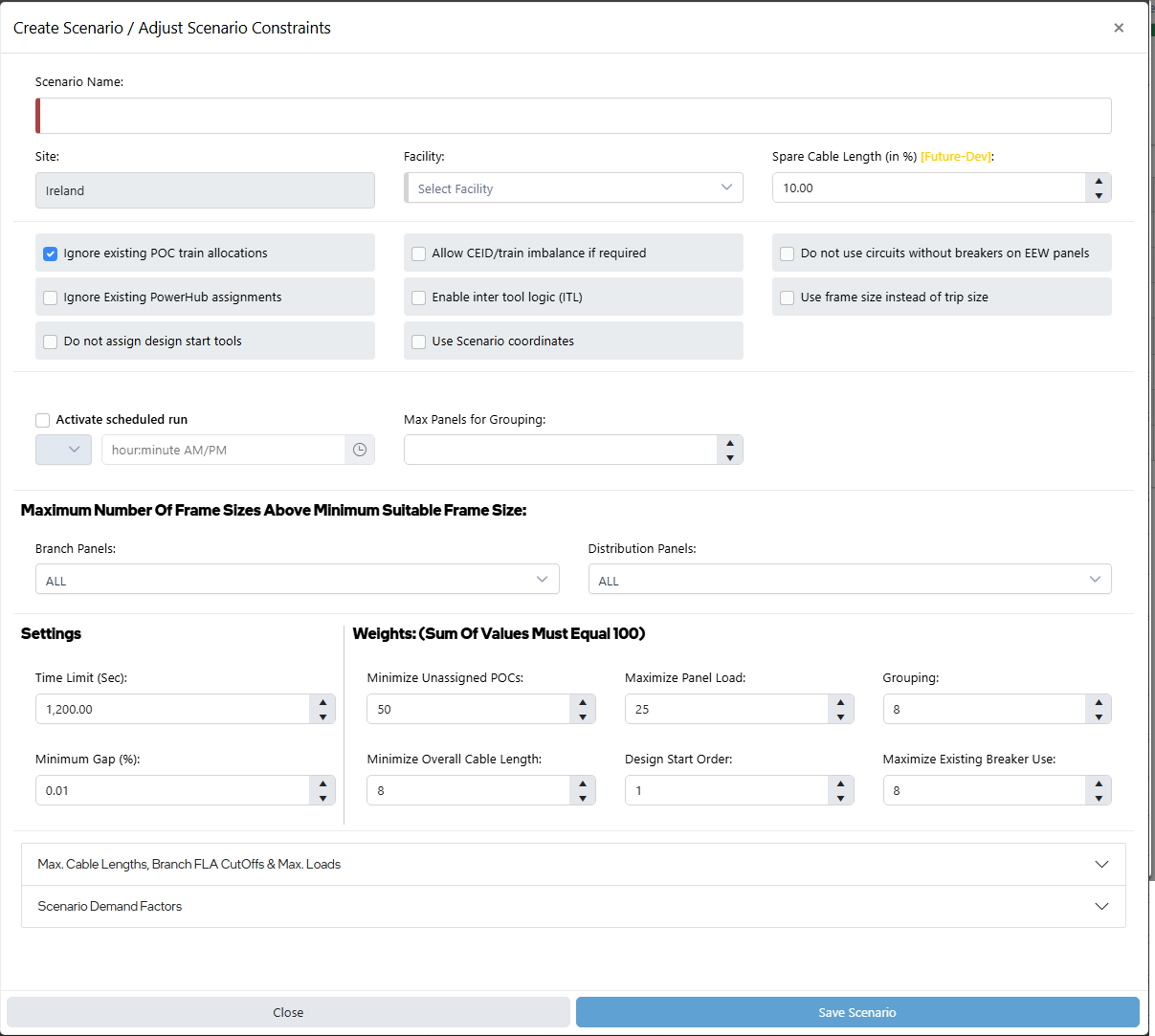
Task: Expand the Scenario Demand Factors section
Action: pos(572,906)
